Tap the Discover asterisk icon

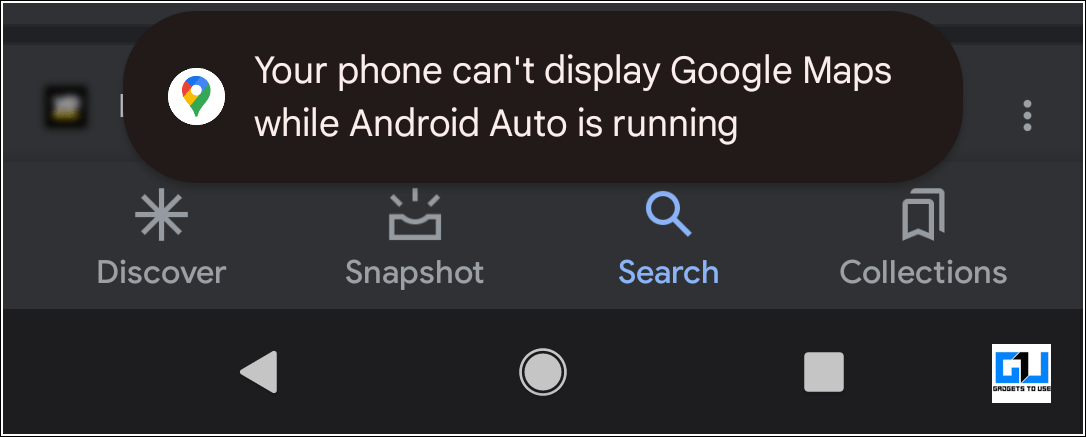(x=161, y=216)
